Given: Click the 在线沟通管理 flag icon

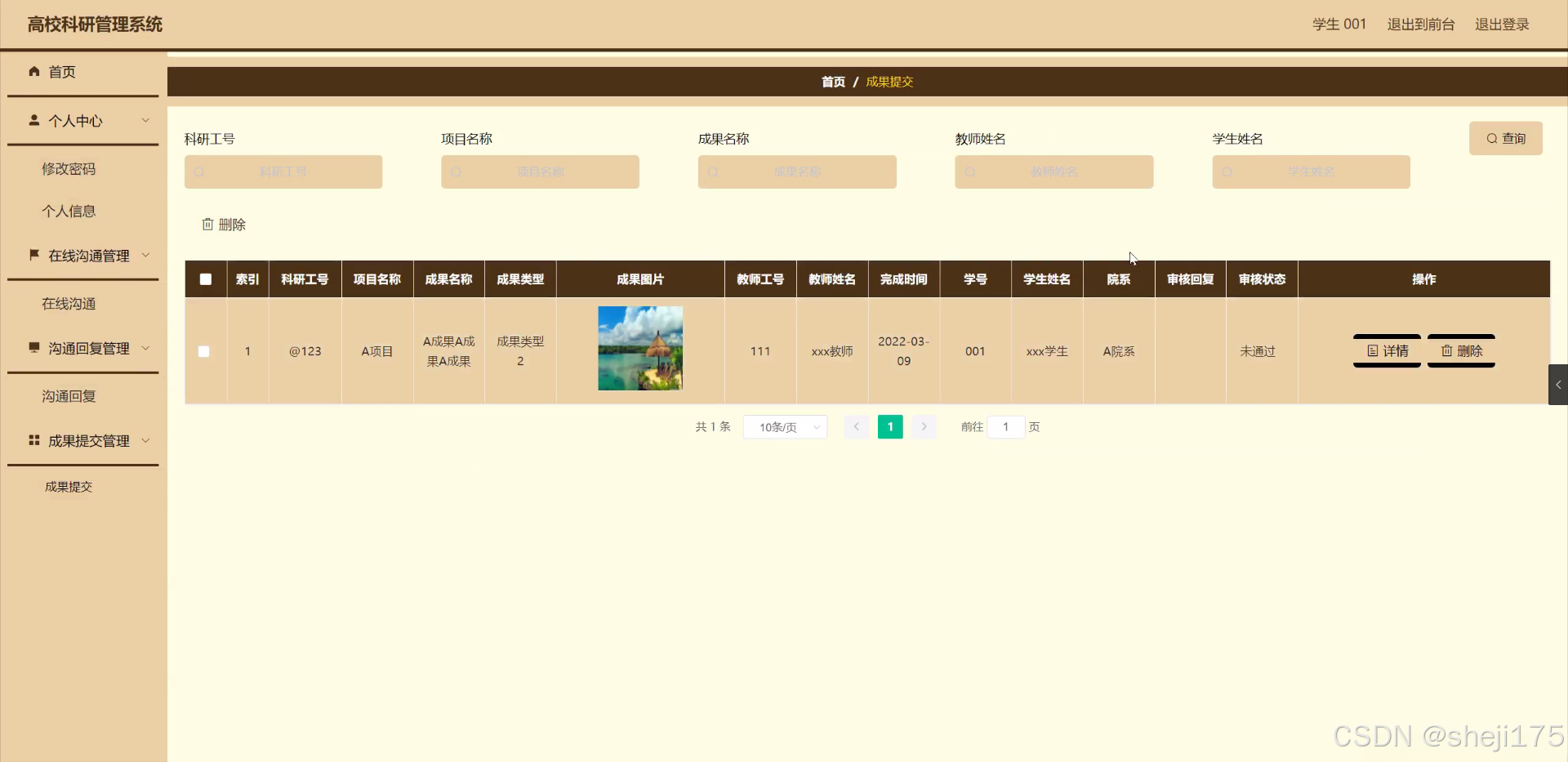Looking at the screenshot, I should 33,255.
